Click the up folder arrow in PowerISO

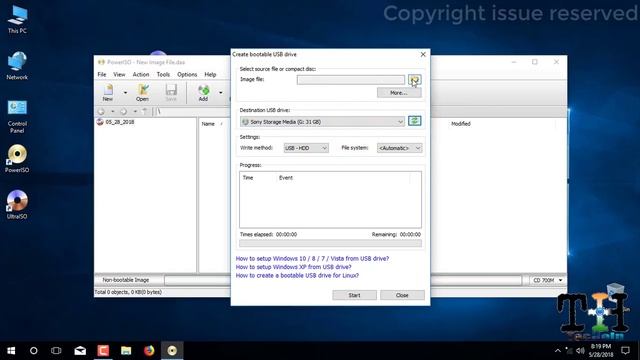click(x=144, y=111)
